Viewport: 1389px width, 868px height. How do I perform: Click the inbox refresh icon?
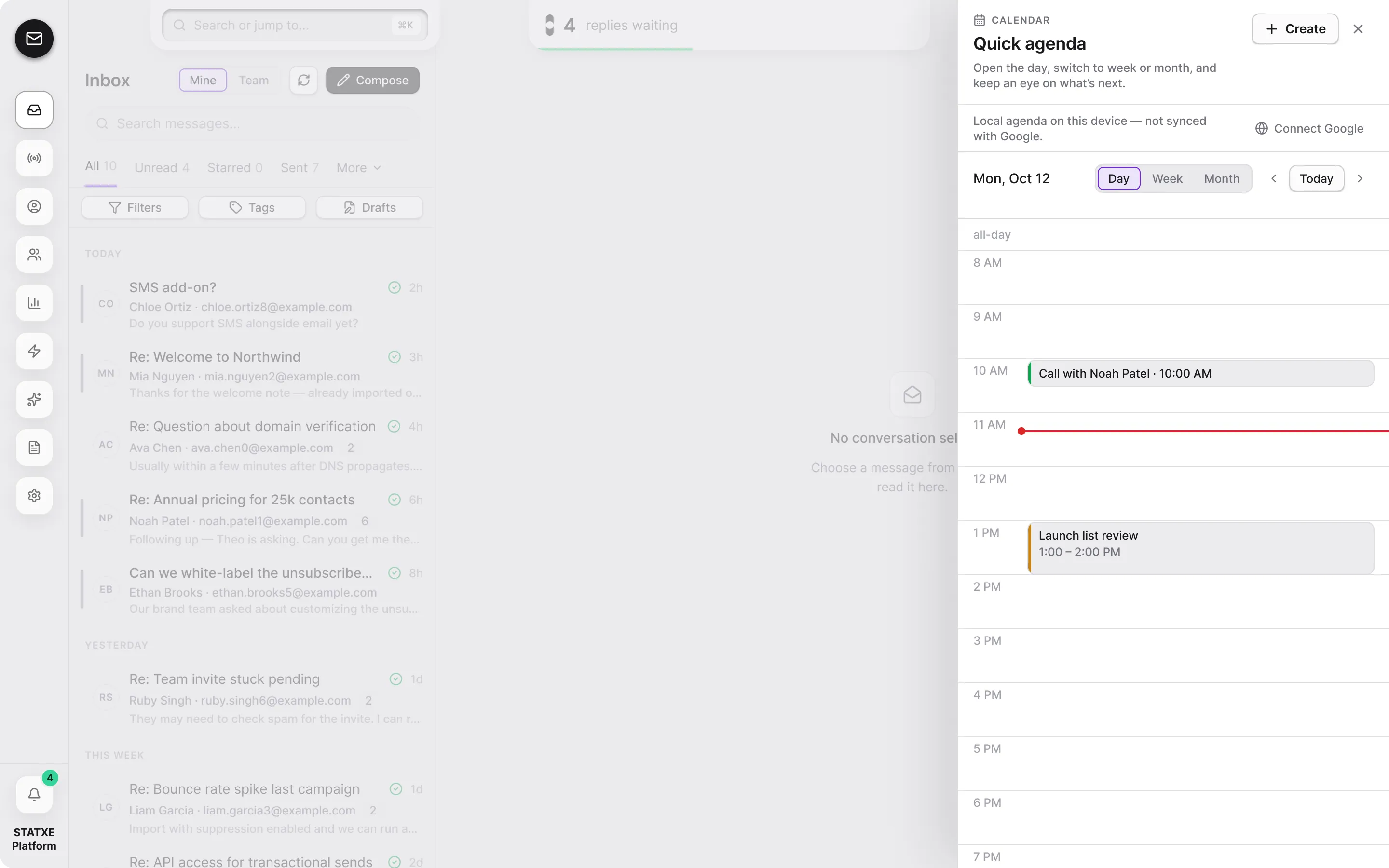point(304,81)
